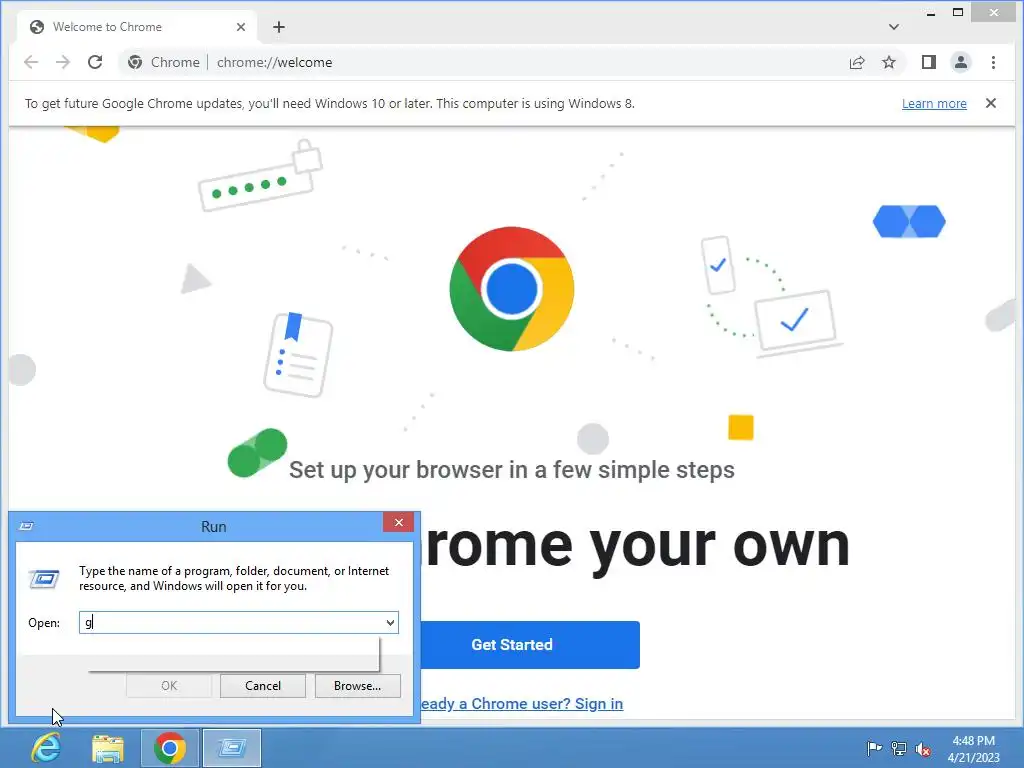Image resolution: width=1024 pixels, height=768 pixels.
Task: Close the Welcome to Chrome tab
Action: click(241, 27)
